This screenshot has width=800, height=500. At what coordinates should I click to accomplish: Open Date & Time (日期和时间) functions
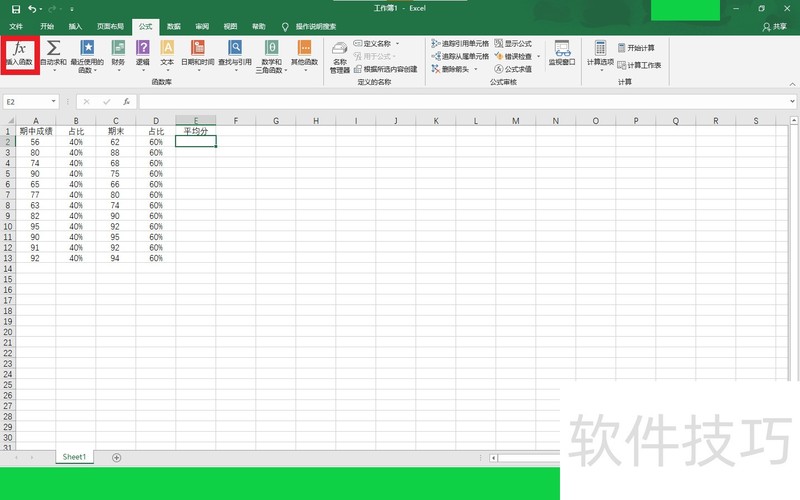point(197,55)
